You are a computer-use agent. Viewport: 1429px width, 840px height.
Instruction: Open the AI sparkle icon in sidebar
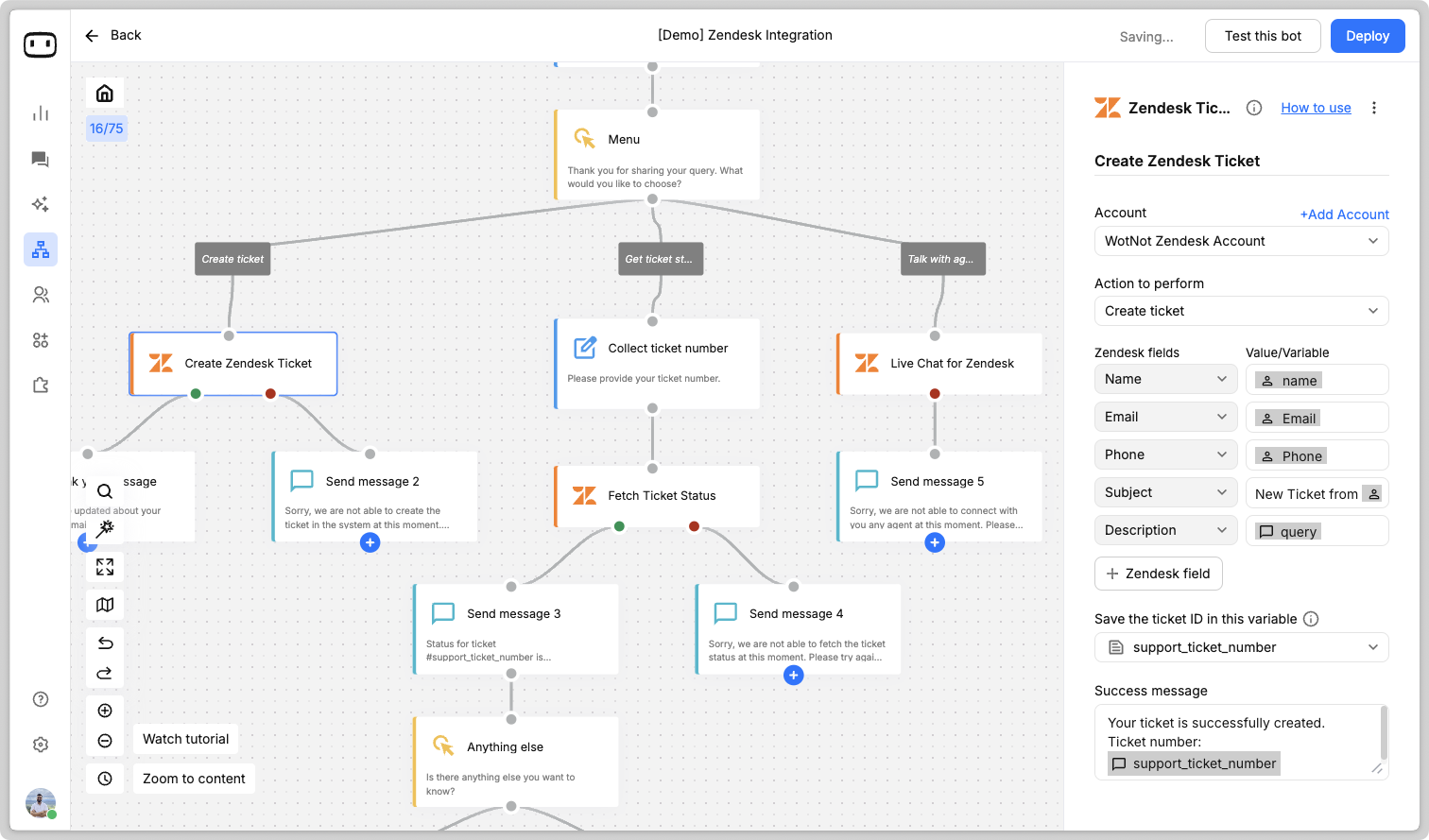click(41, 204)
